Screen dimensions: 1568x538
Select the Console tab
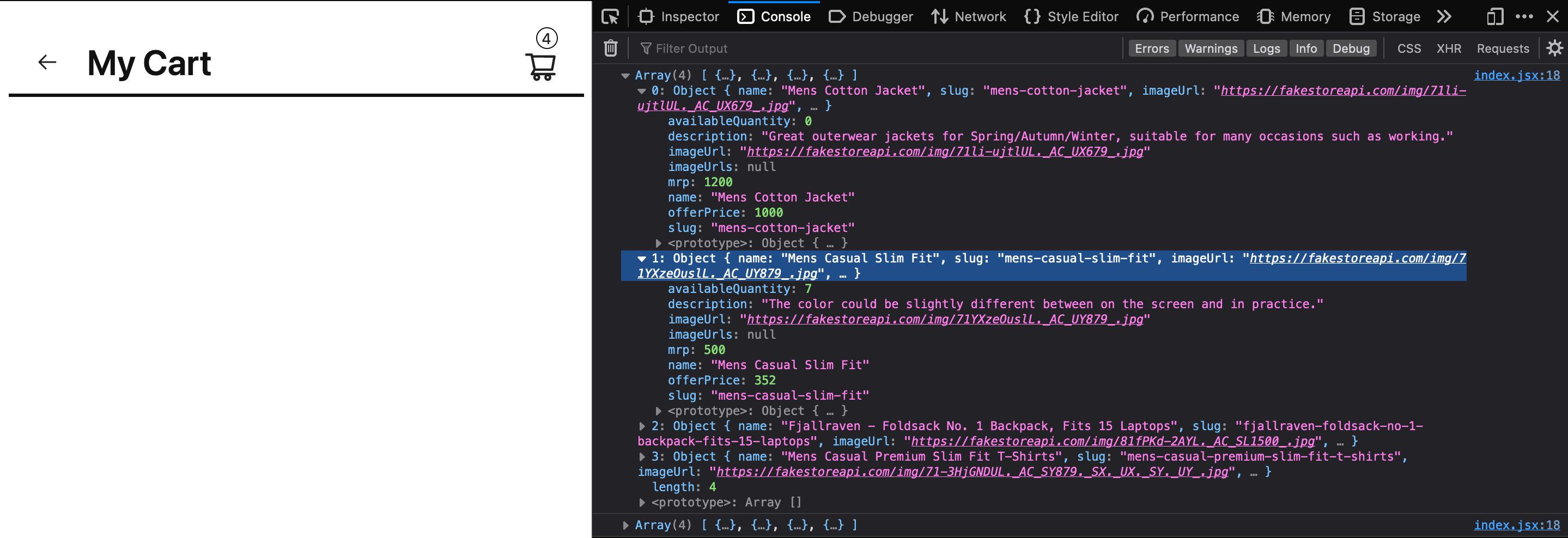click(x=774, y=16)
